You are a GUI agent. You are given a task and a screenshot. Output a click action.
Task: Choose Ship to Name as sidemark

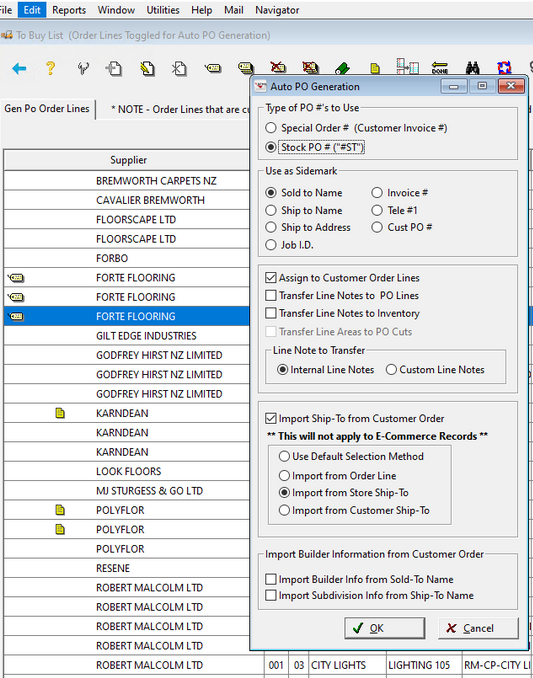click(271, 211)
